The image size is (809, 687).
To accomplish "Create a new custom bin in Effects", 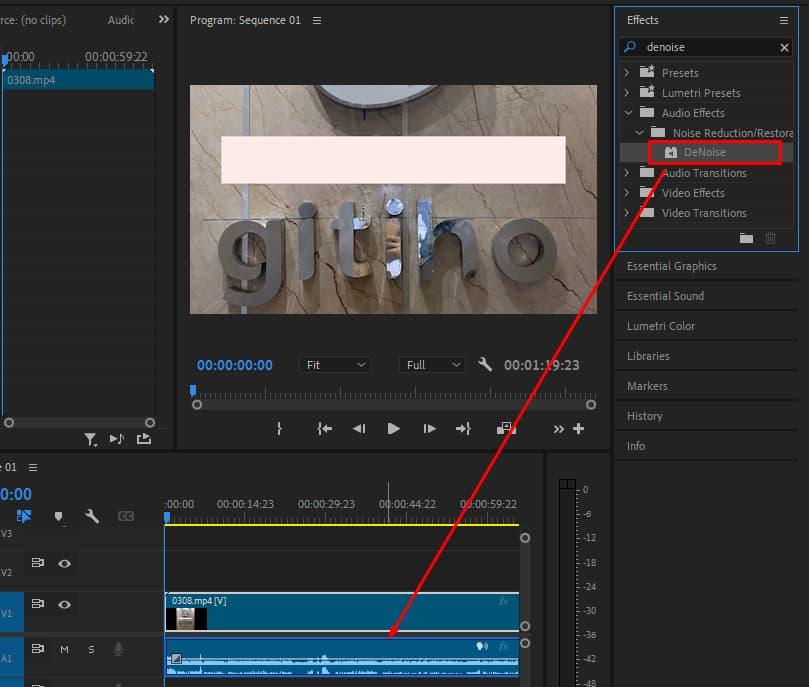I will click(x=746, y=238).
